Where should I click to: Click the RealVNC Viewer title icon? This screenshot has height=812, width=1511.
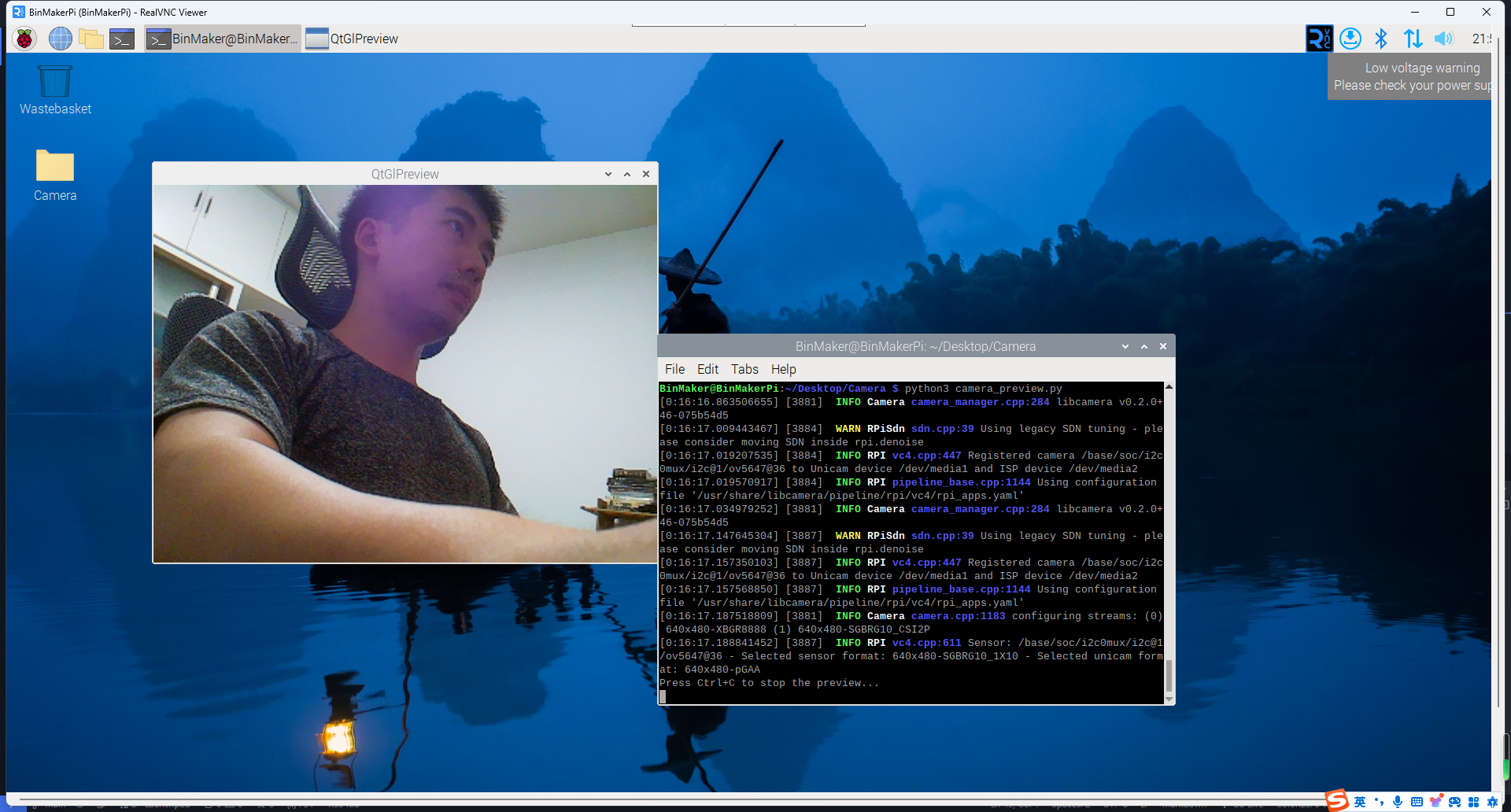[18, 12]
